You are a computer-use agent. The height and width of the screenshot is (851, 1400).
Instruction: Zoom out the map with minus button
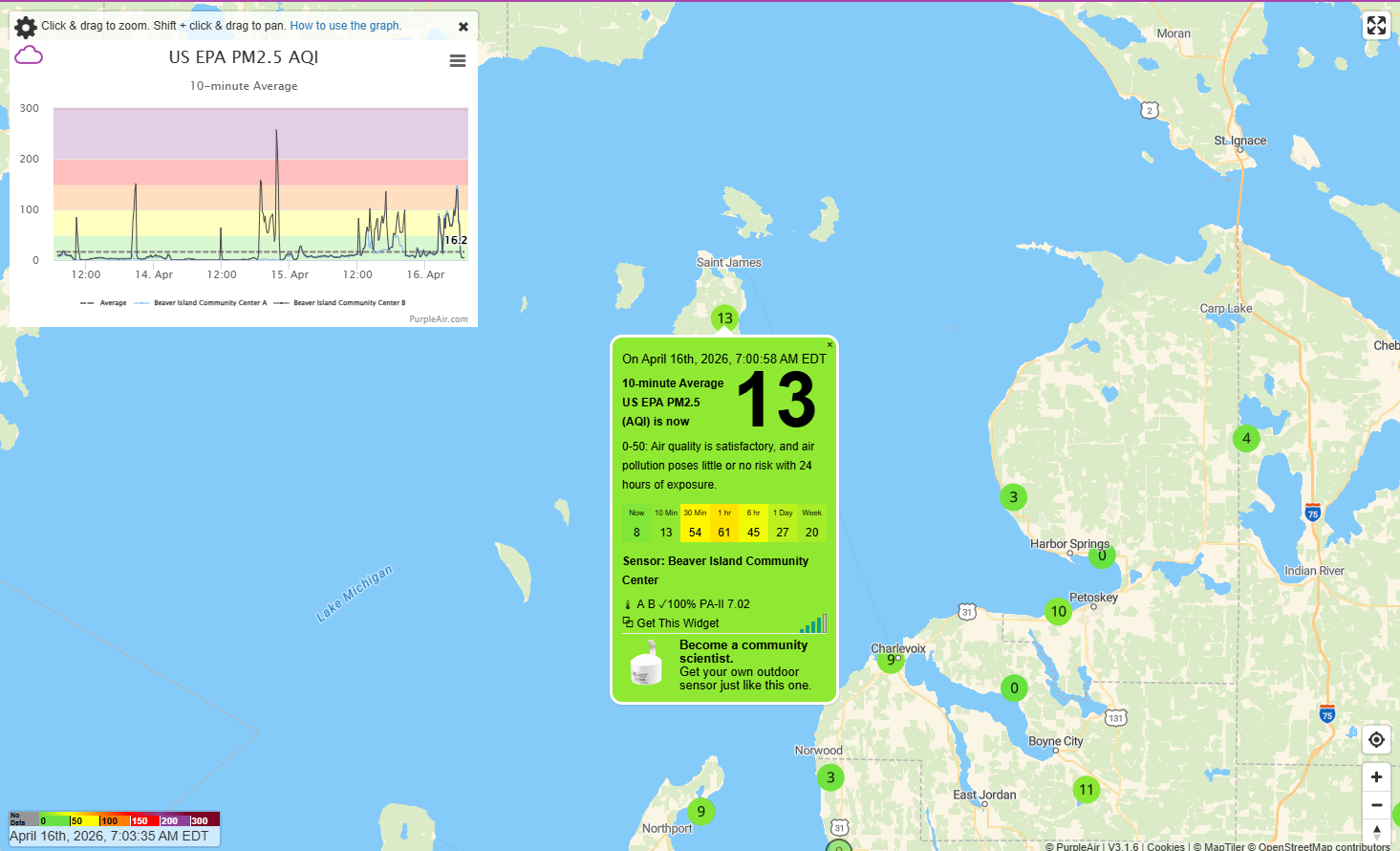tap(1376, 805)
